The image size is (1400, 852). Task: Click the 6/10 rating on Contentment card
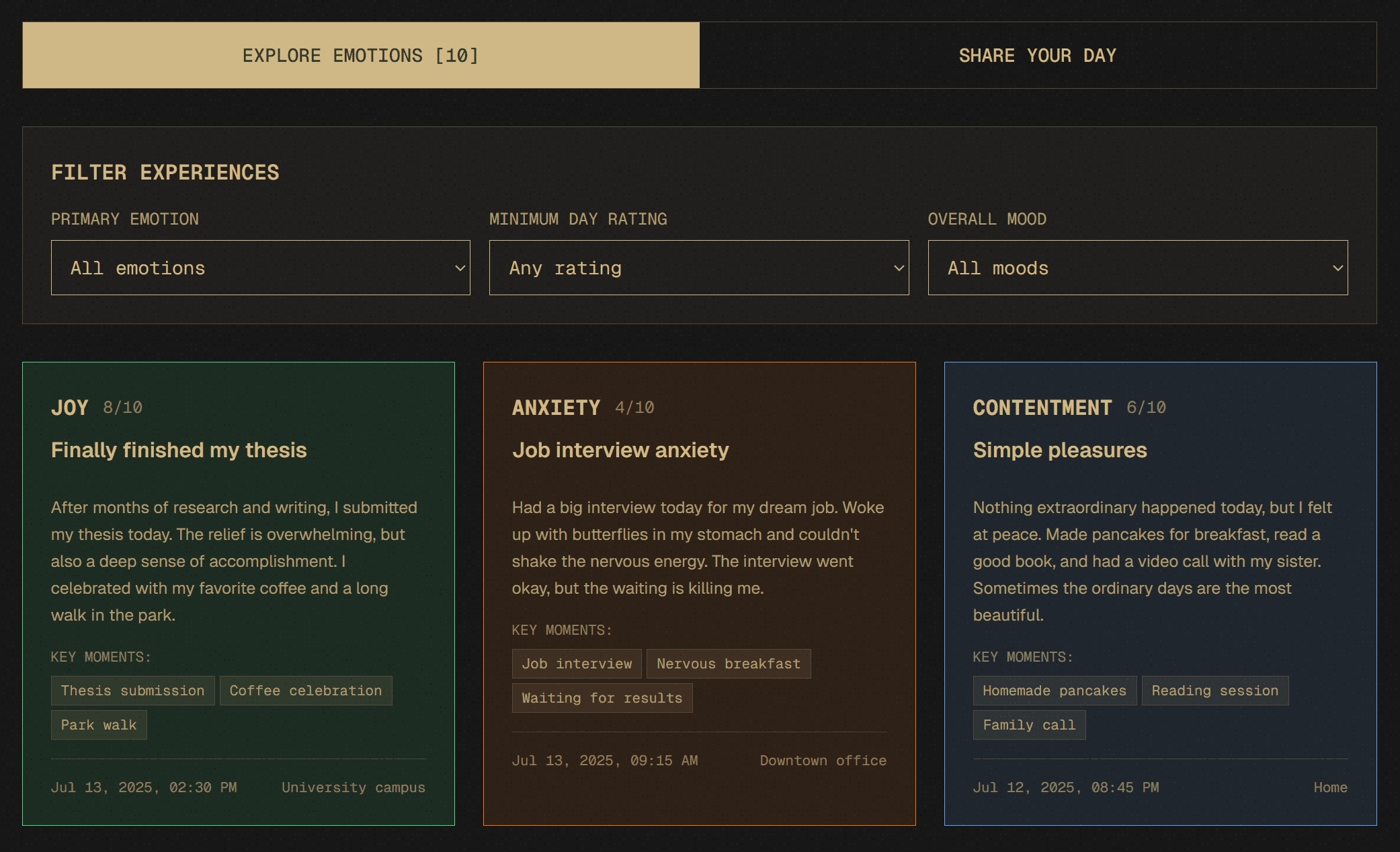pyautogui.click(x=1146, y=408)
